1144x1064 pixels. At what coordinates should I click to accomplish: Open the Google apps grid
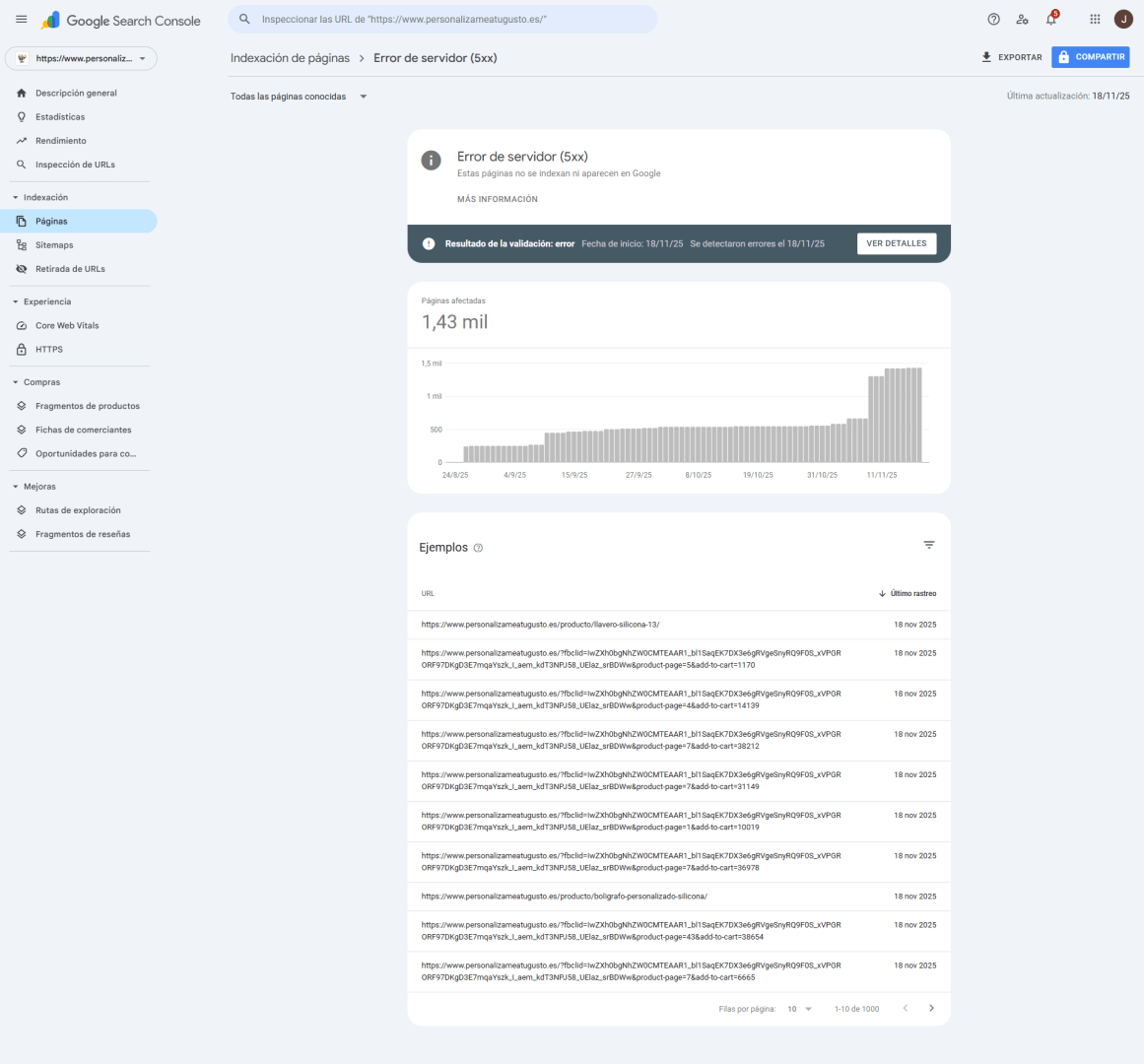(x=1095, y=20)
